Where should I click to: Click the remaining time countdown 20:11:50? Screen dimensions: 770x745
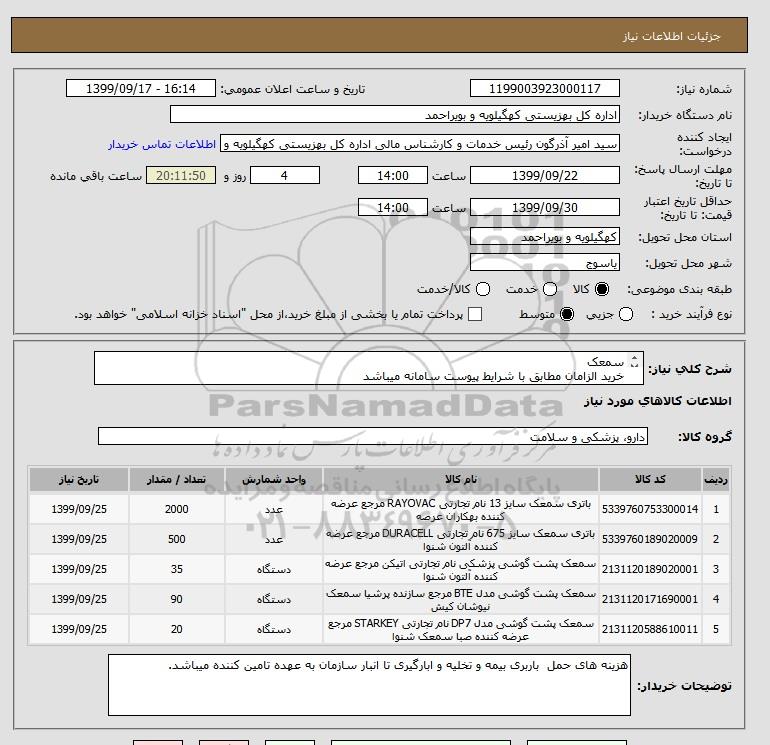coord(181,175)
